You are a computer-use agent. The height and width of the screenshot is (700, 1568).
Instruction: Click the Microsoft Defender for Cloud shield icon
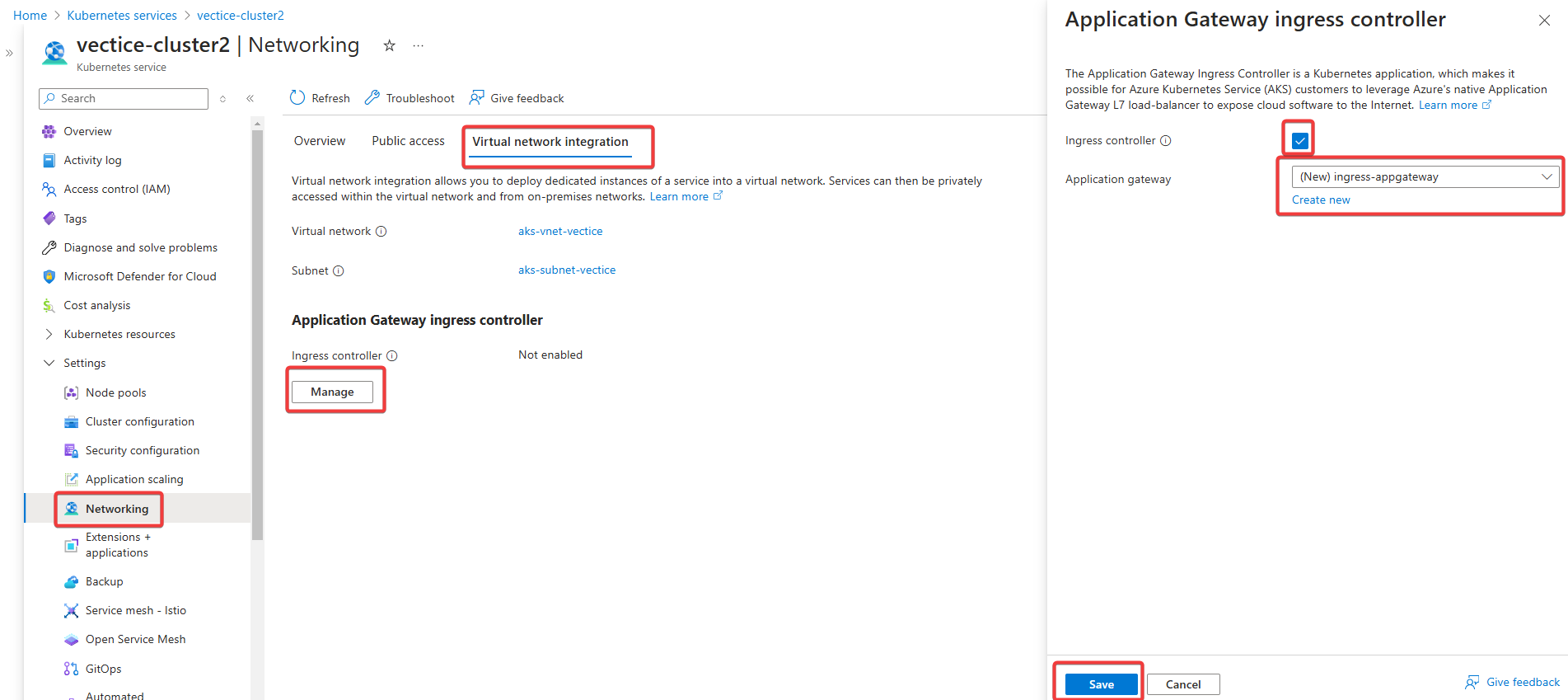pos(49,276)
